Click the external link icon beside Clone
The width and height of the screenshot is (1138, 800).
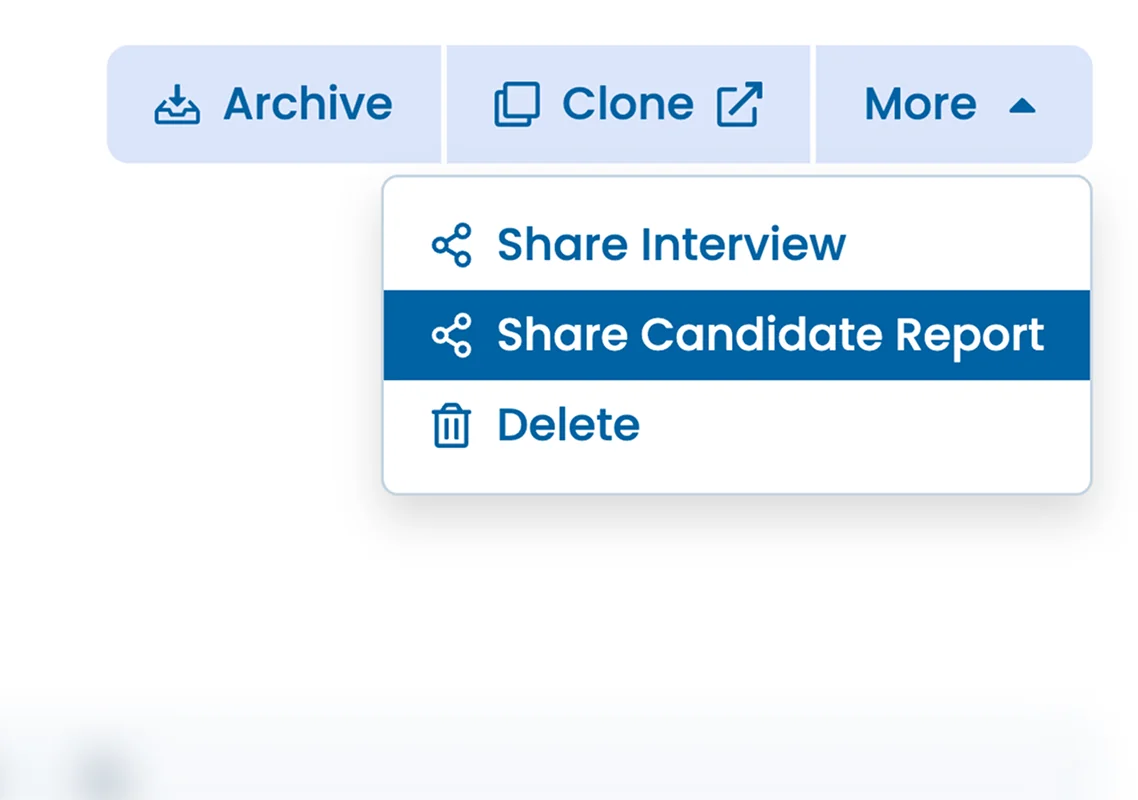(740, 103)
